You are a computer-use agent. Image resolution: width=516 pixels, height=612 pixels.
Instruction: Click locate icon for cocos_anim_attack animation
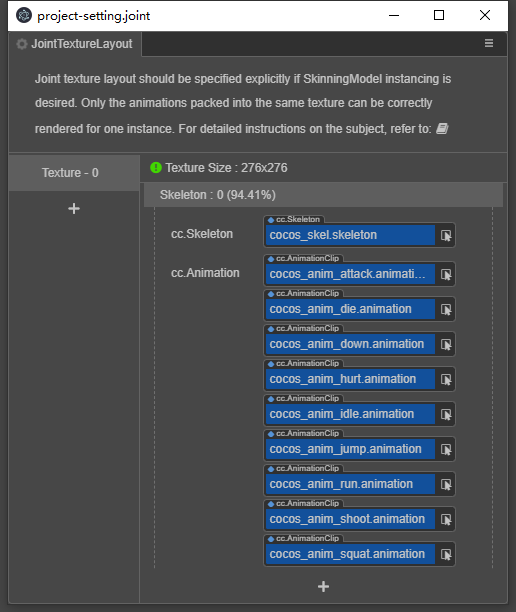pos(446,274)
